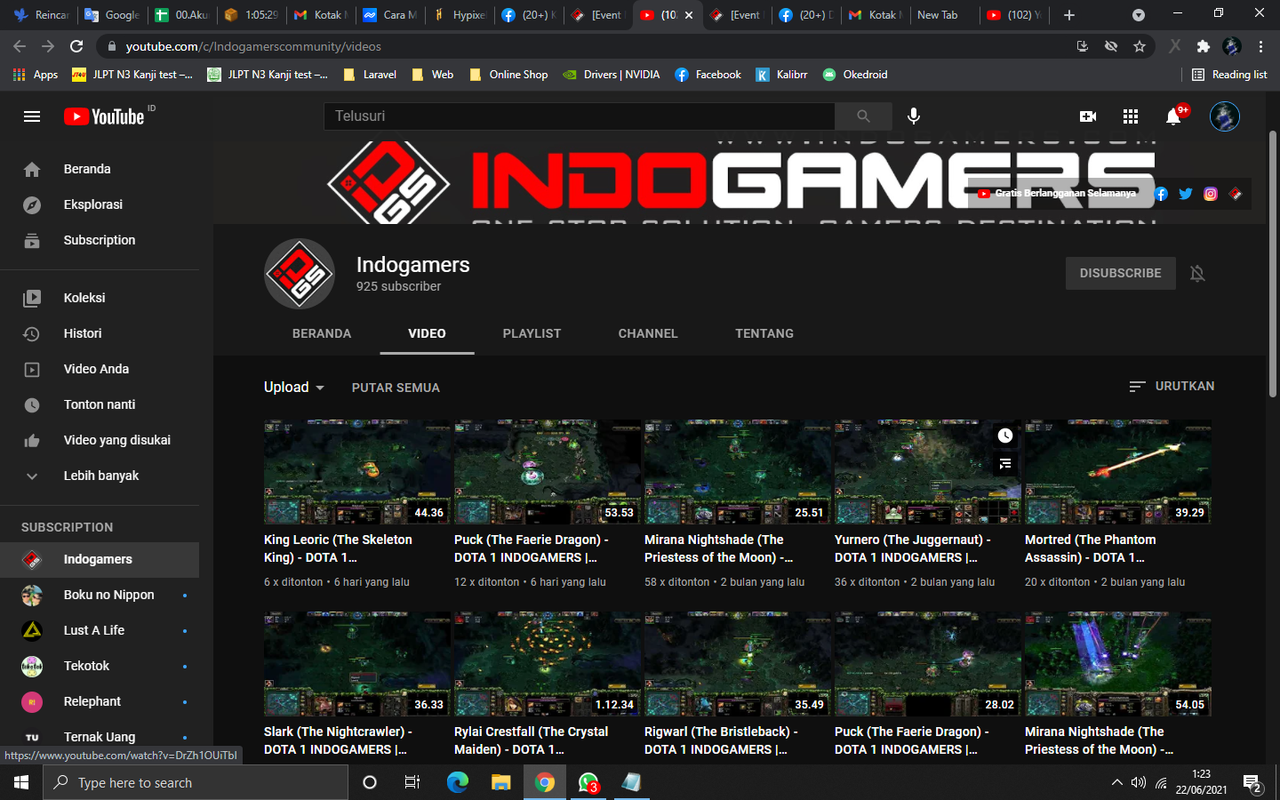This screenshot has width=1280, height=800.
Task: Open Indogamers subscription in sidebar
Action: pos(100,559)
